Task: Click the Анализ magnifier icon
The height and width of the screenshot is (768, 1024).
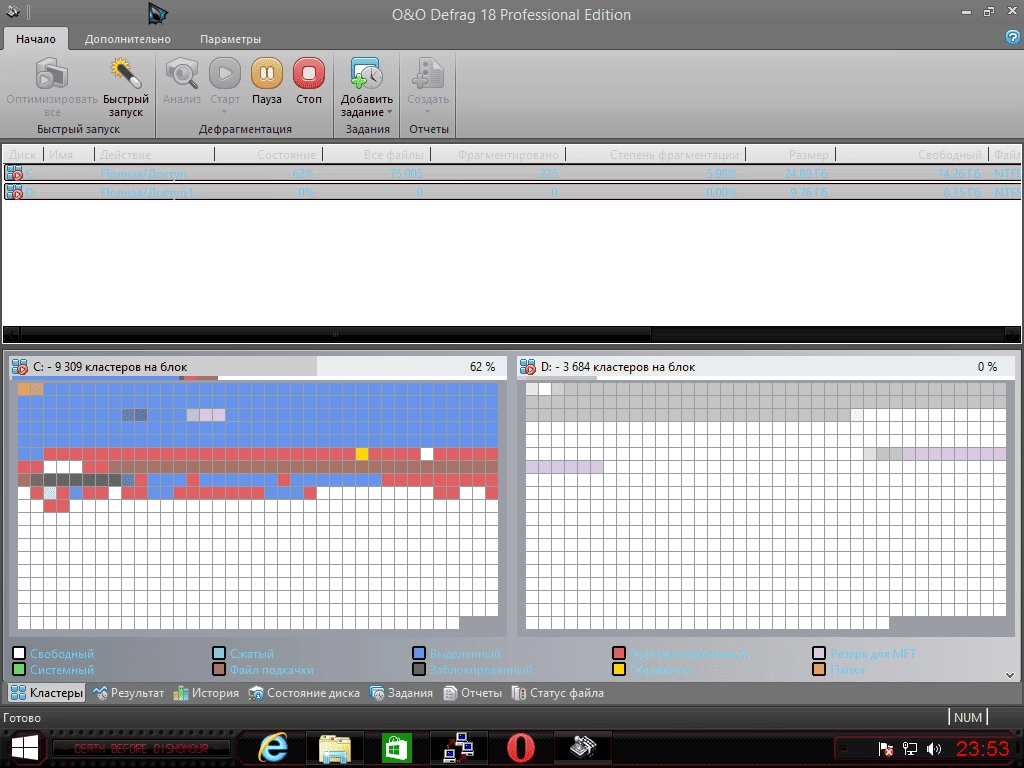Action: pos(182,73)
